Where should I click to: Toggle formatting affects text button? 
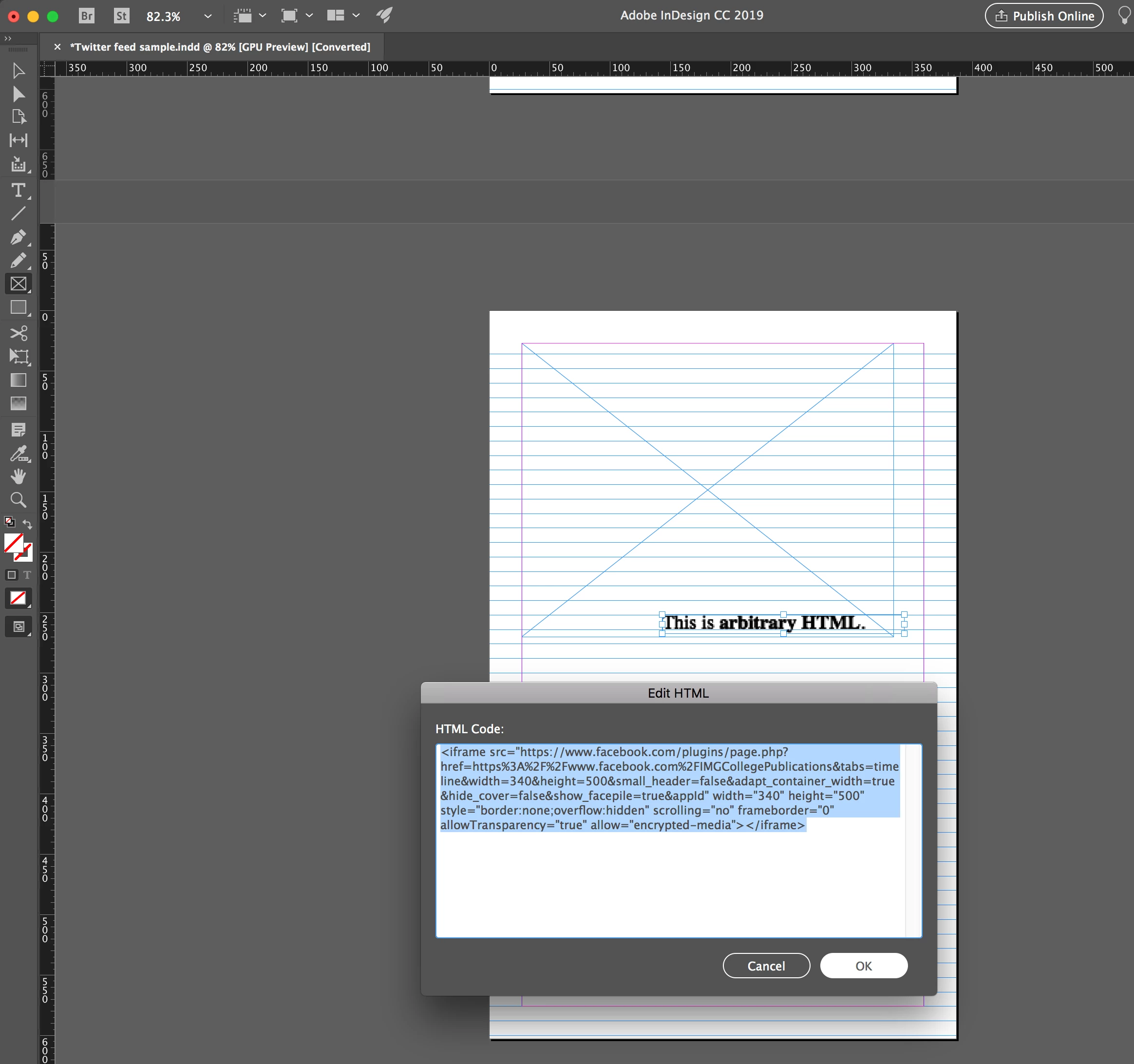[x=27, y=575]
